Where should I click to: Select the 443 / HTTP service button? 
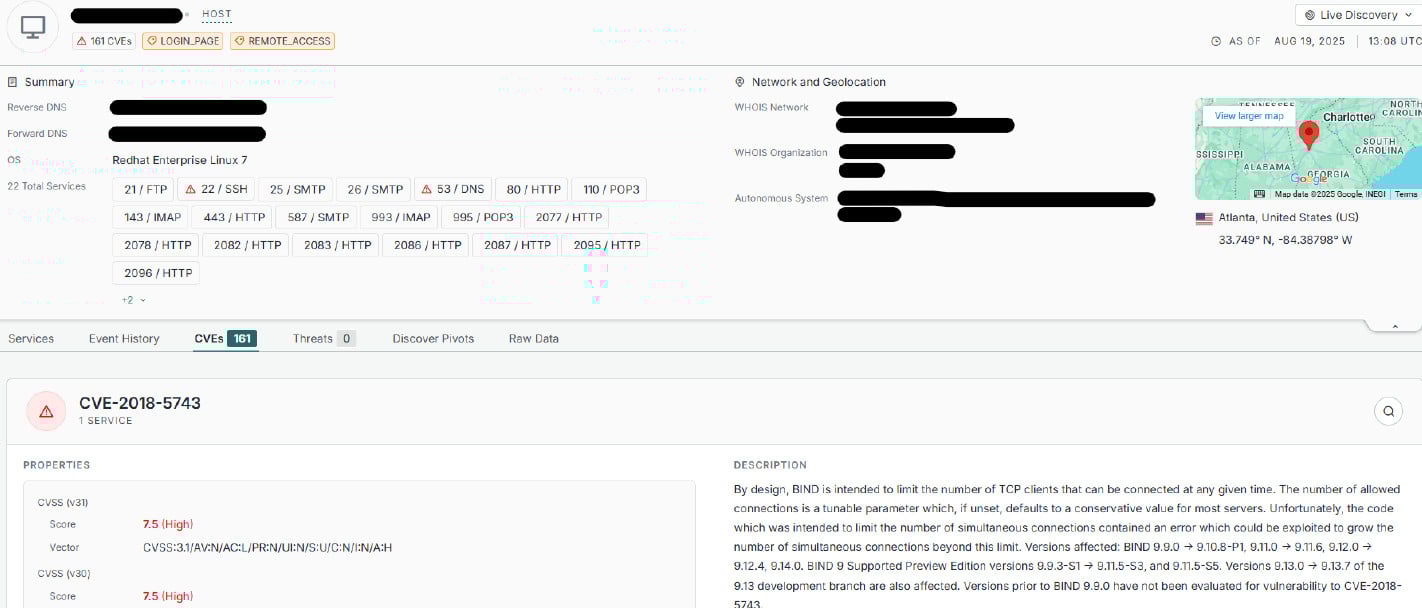tap(235, 217)
